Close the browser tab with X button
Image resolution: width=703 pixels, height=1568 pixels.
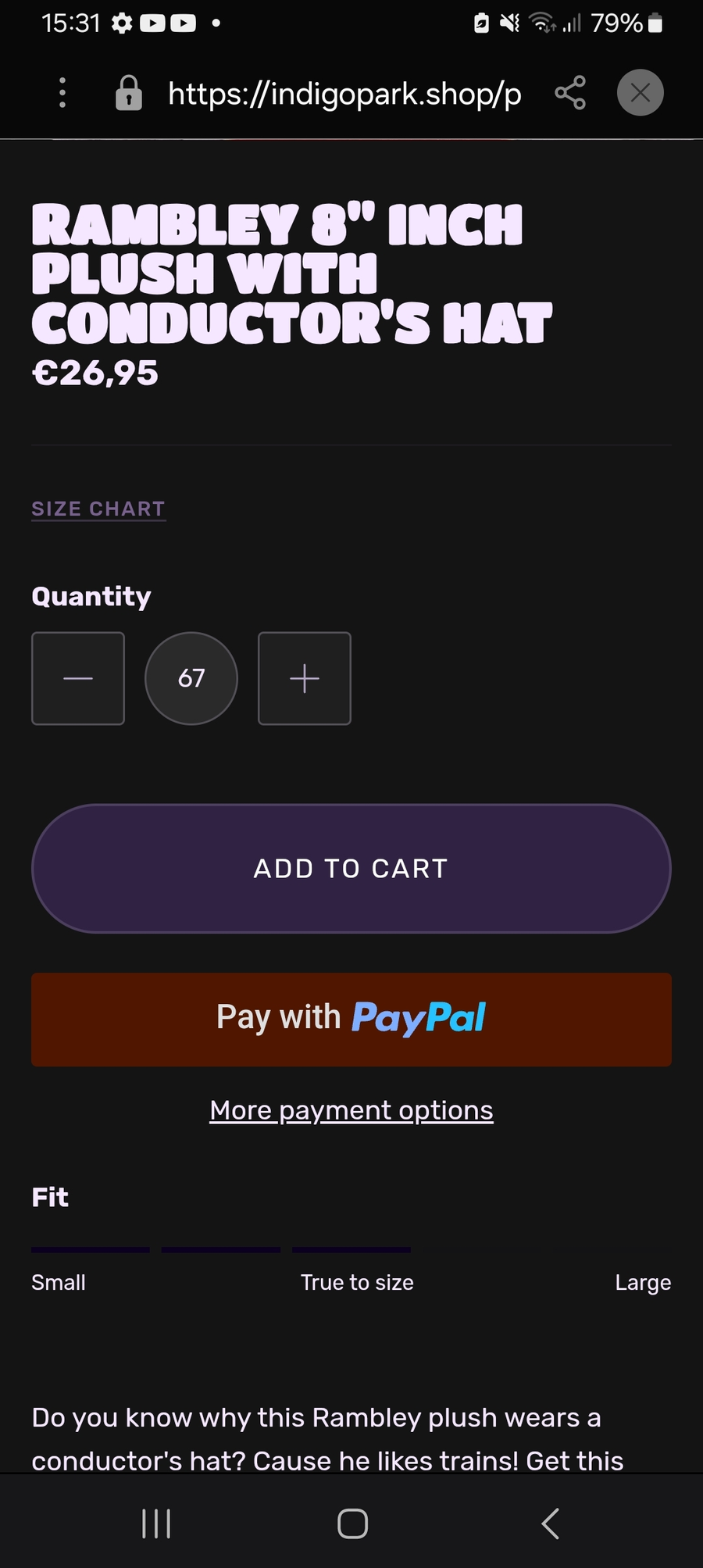tap(641, 93)
